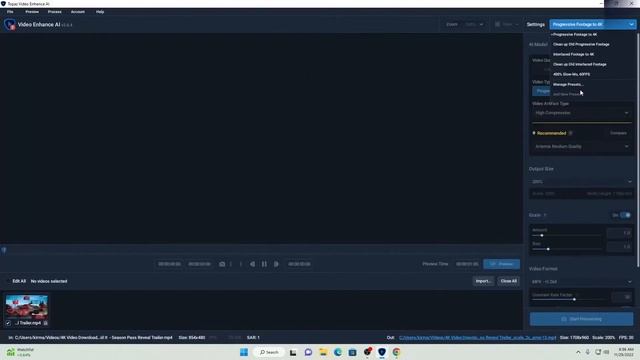Step back one frame in preview

tap(252, 264)
